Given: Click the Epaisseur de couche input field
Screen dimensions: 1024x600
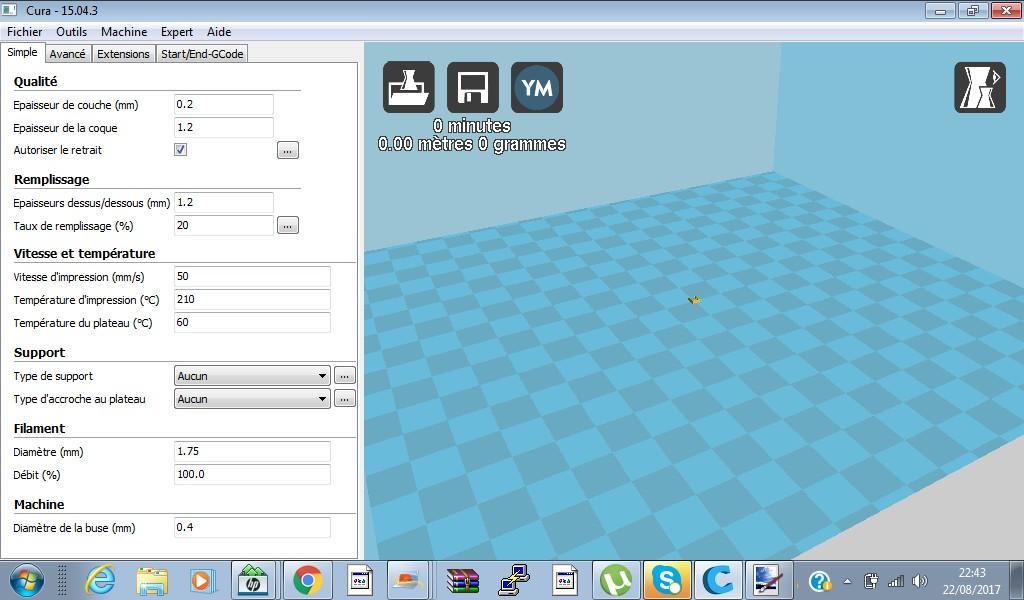Looking at the screenshot, I should pos(224,104).
